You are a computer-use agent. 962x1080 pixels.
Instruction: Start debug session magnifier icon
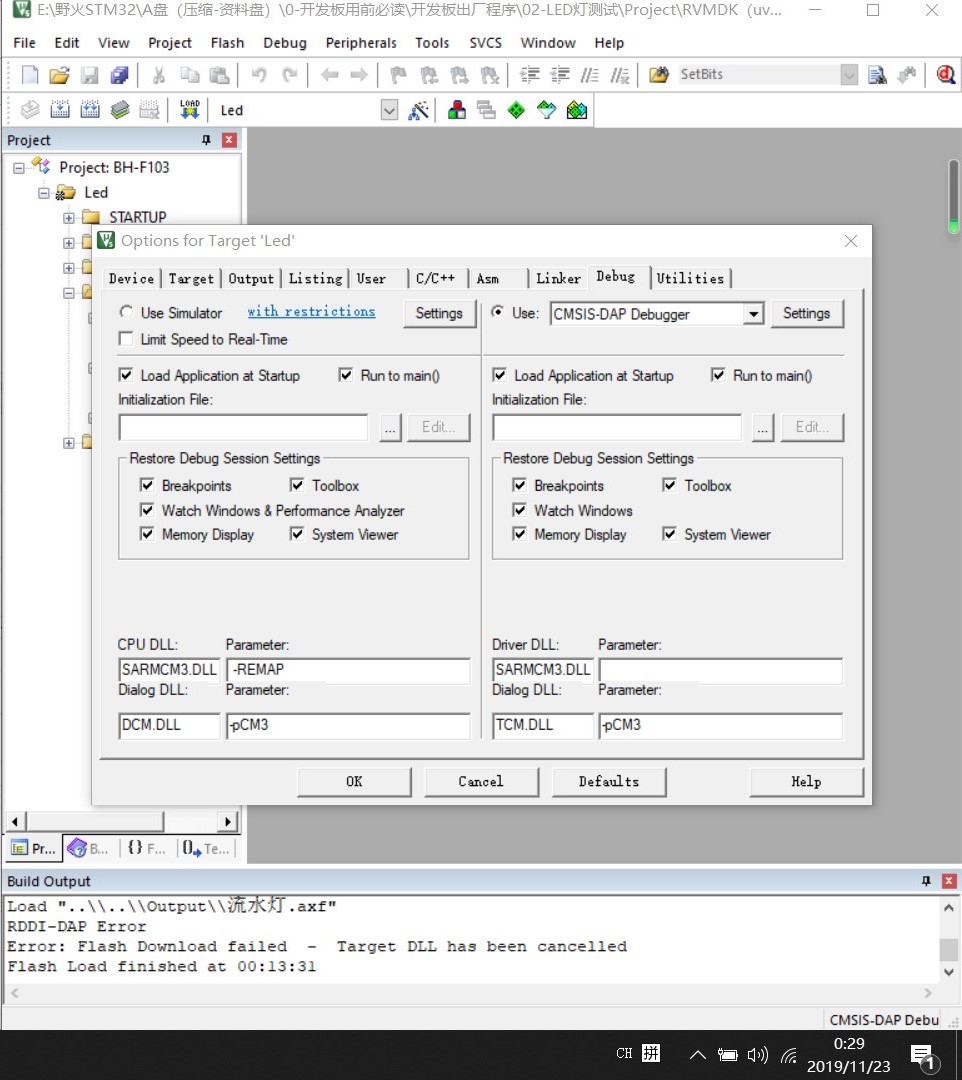tap(945, 75)
